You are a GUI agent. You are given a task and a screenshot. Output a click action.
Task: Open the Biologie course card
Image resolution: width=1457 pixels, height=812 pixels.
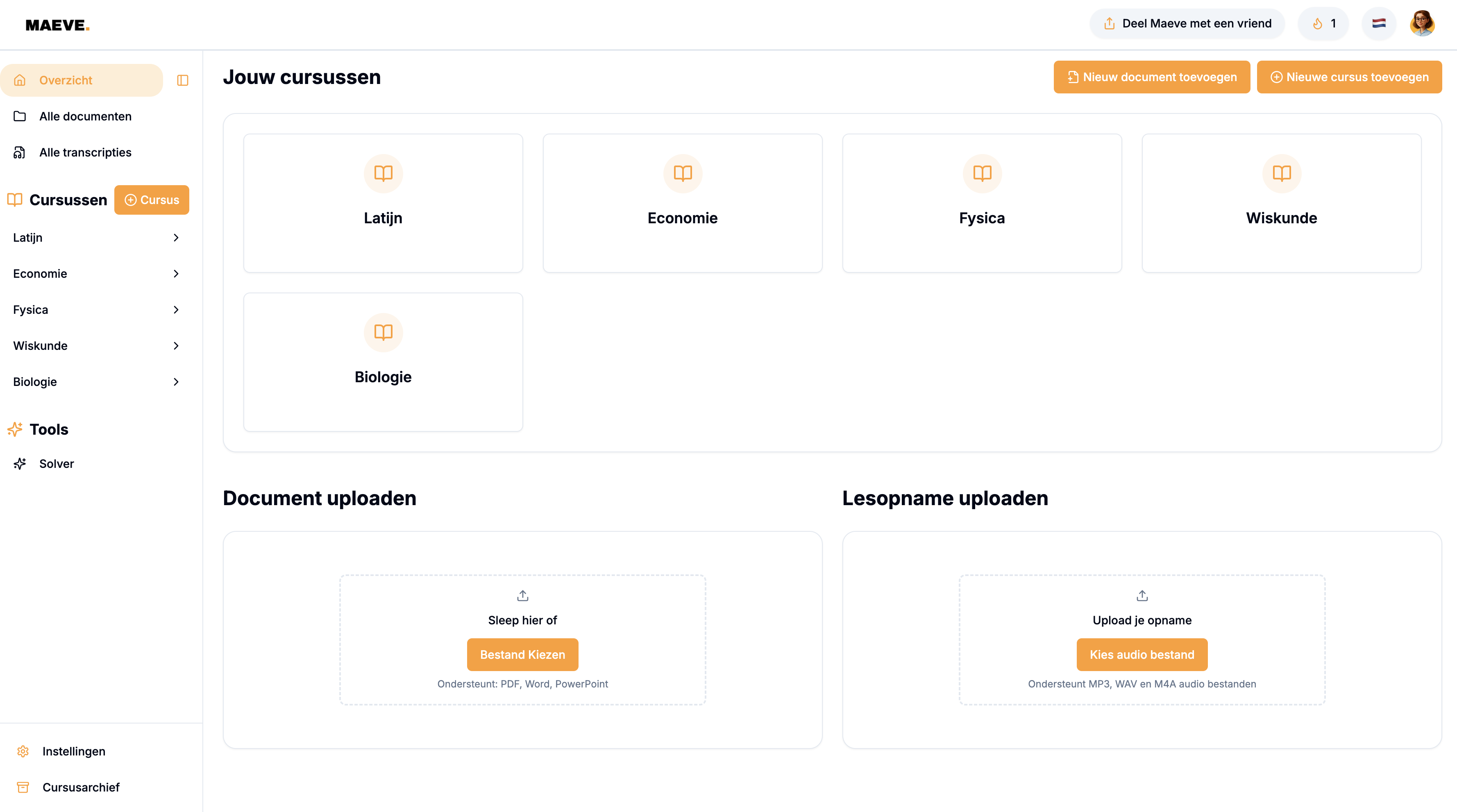point(384,362)
